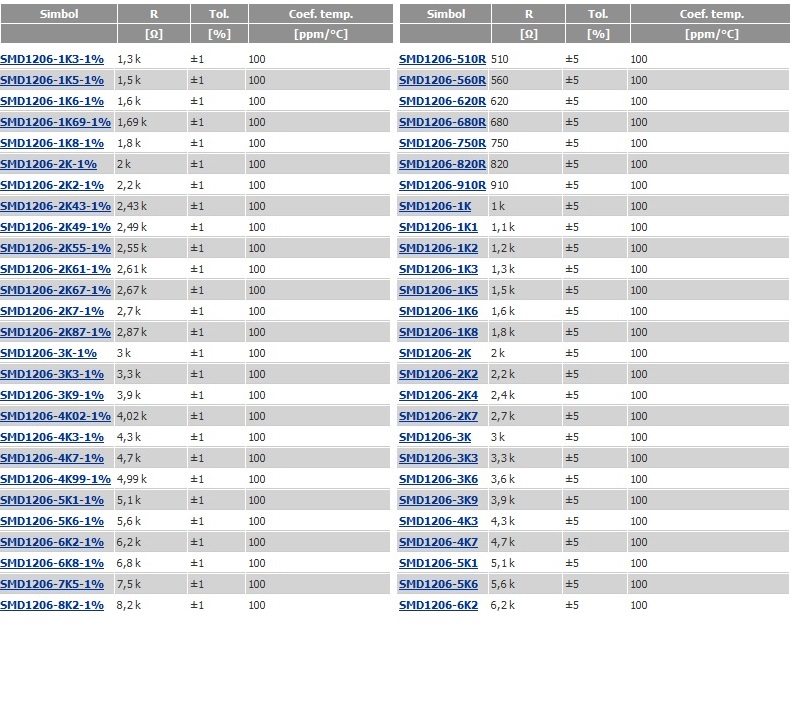Open the SMD1206-510R resistor link
The image size is (792, 704).
(442, 59)
